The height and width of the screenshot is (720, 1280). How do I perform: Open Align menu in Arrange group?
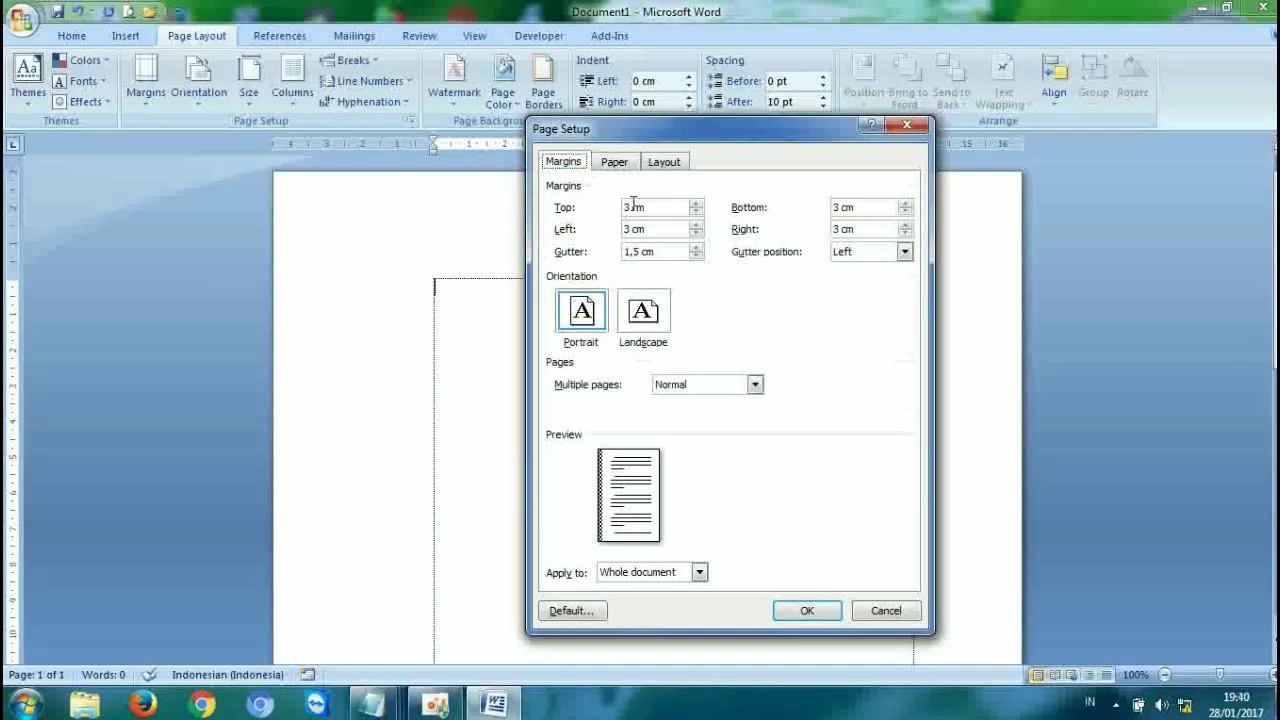click(1054, 80)
